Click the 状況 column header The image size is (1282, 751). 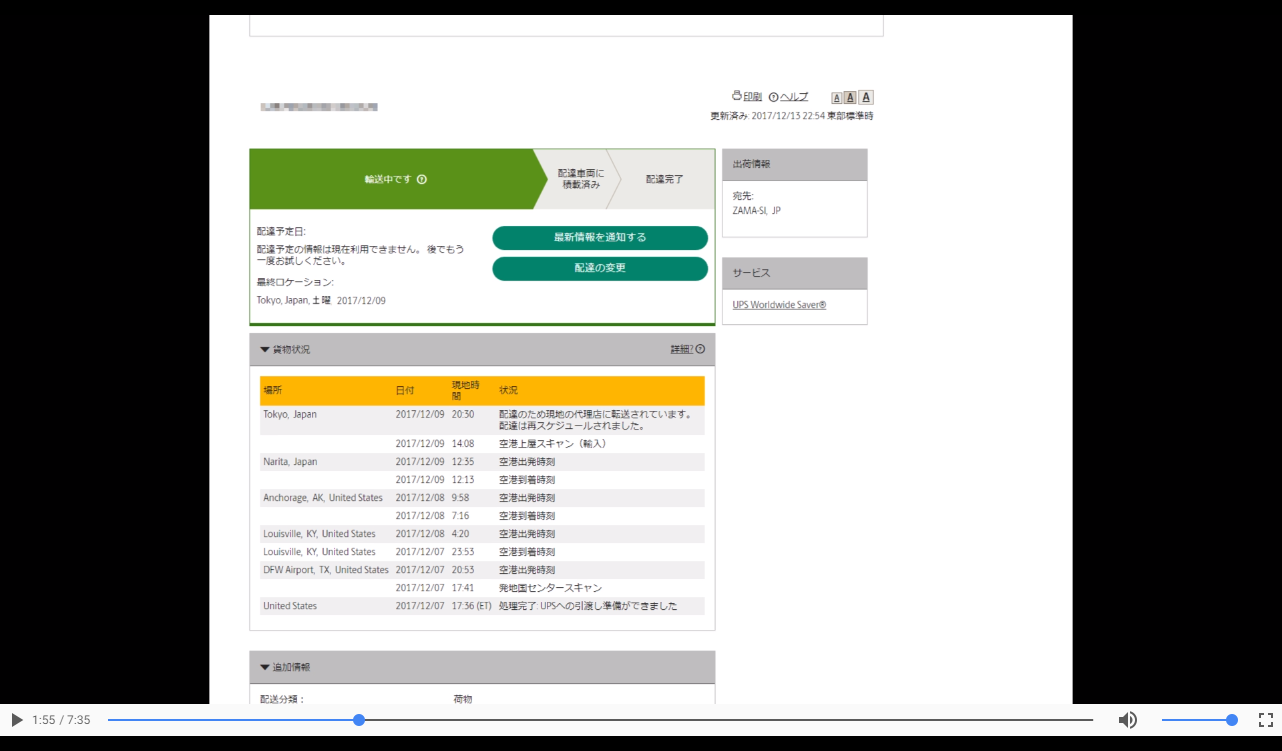pyautogui.click(x=508, y=390)
